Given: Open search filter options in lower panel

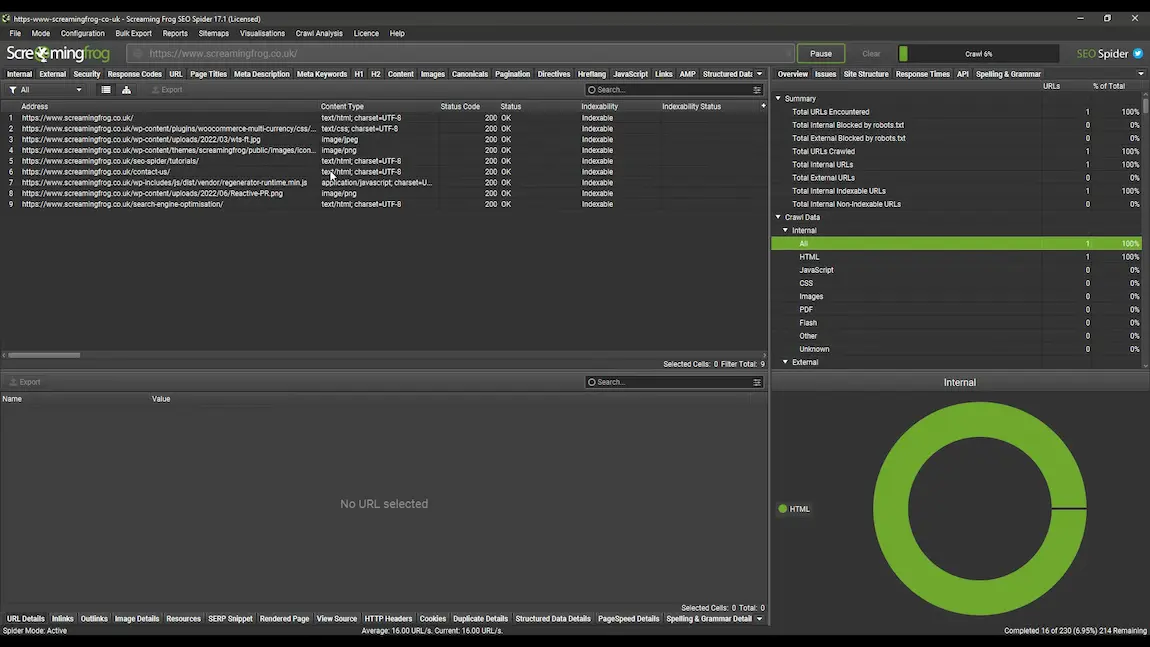Looking at the screenshot, I should [x=757, y=382].
